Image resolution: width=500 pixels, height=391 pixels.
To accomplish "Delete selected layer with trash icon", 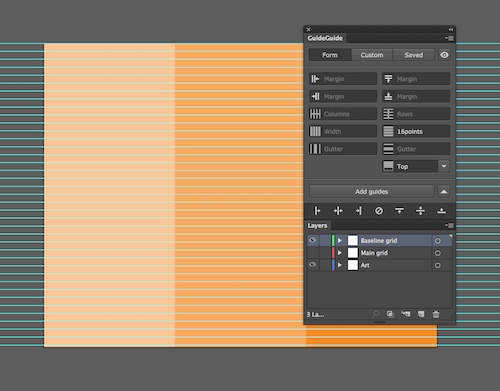I will [x=436, y=314].
